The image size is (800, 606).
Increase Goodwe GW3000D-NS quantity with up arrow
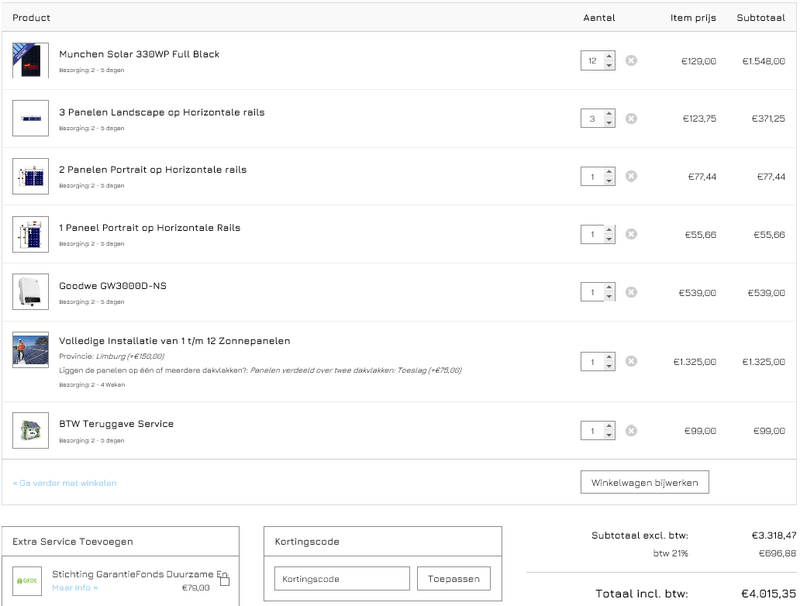(609, 288)
